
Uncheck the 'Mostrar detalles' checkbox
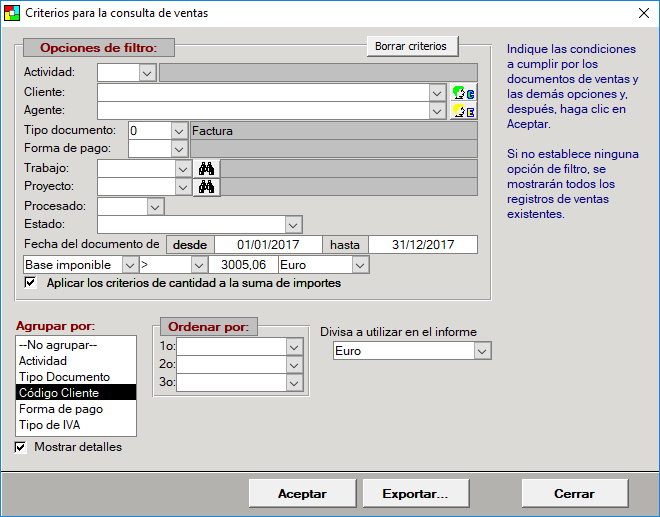[21, 447]
